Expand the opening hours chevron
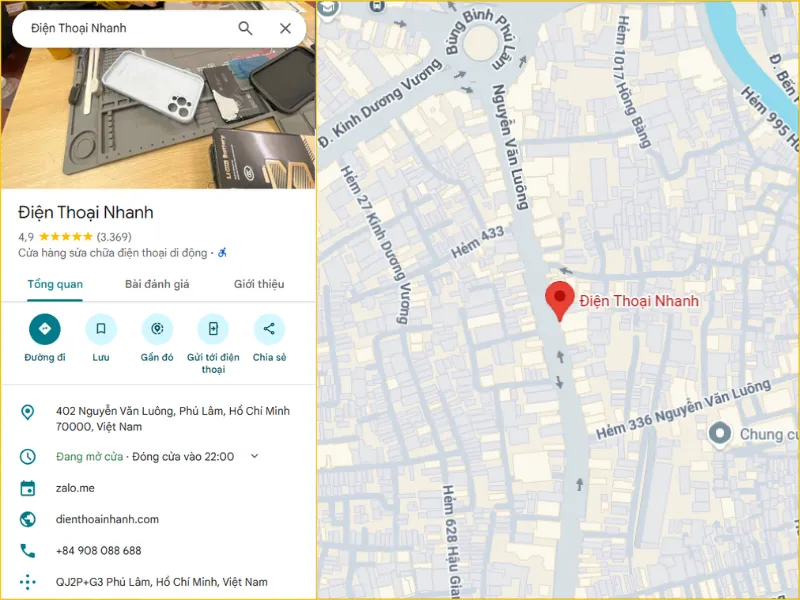800x600 pixels. click(x=255, y=456)
